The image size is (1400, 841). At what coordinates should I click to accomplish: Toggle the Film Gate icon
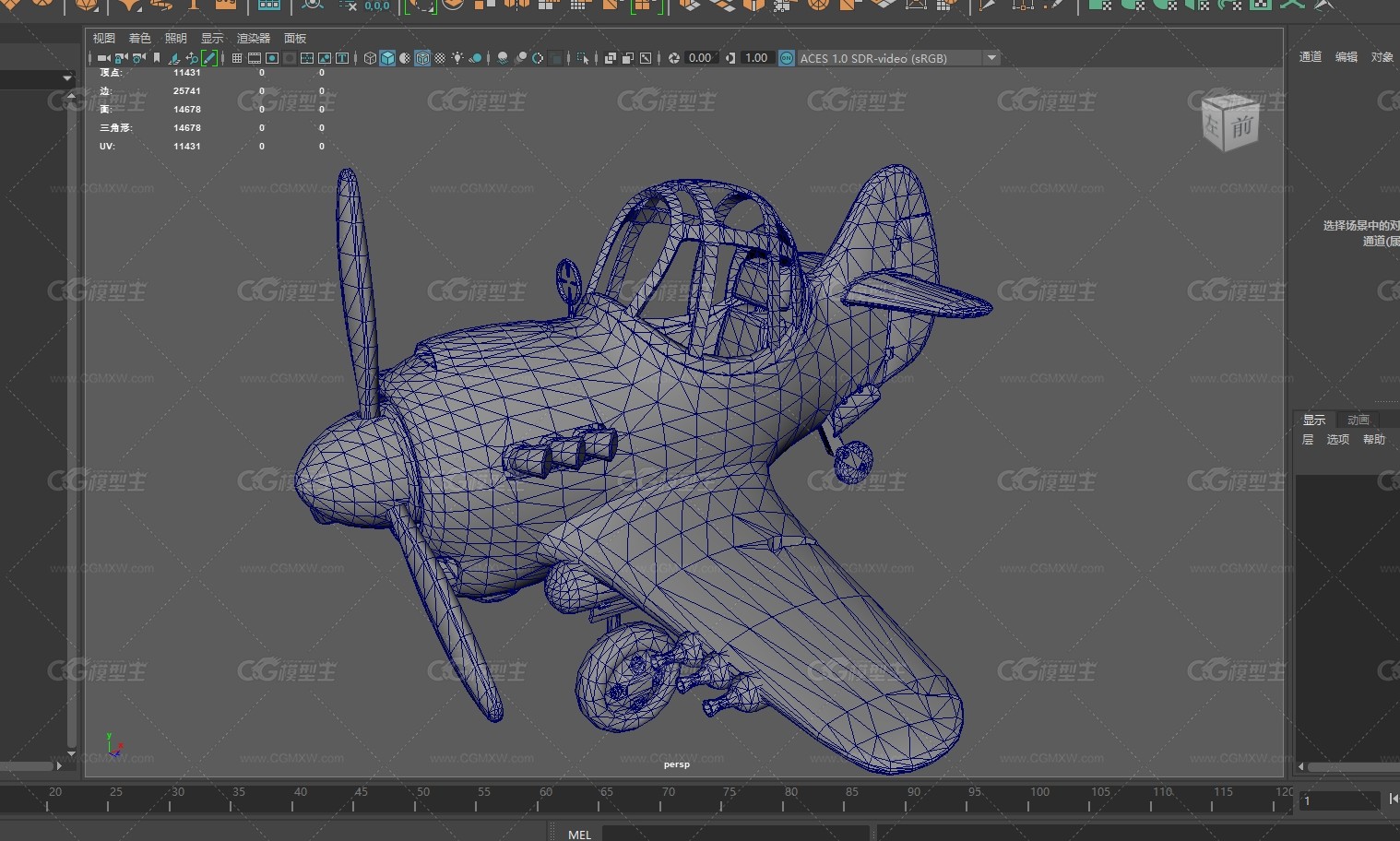255,58
